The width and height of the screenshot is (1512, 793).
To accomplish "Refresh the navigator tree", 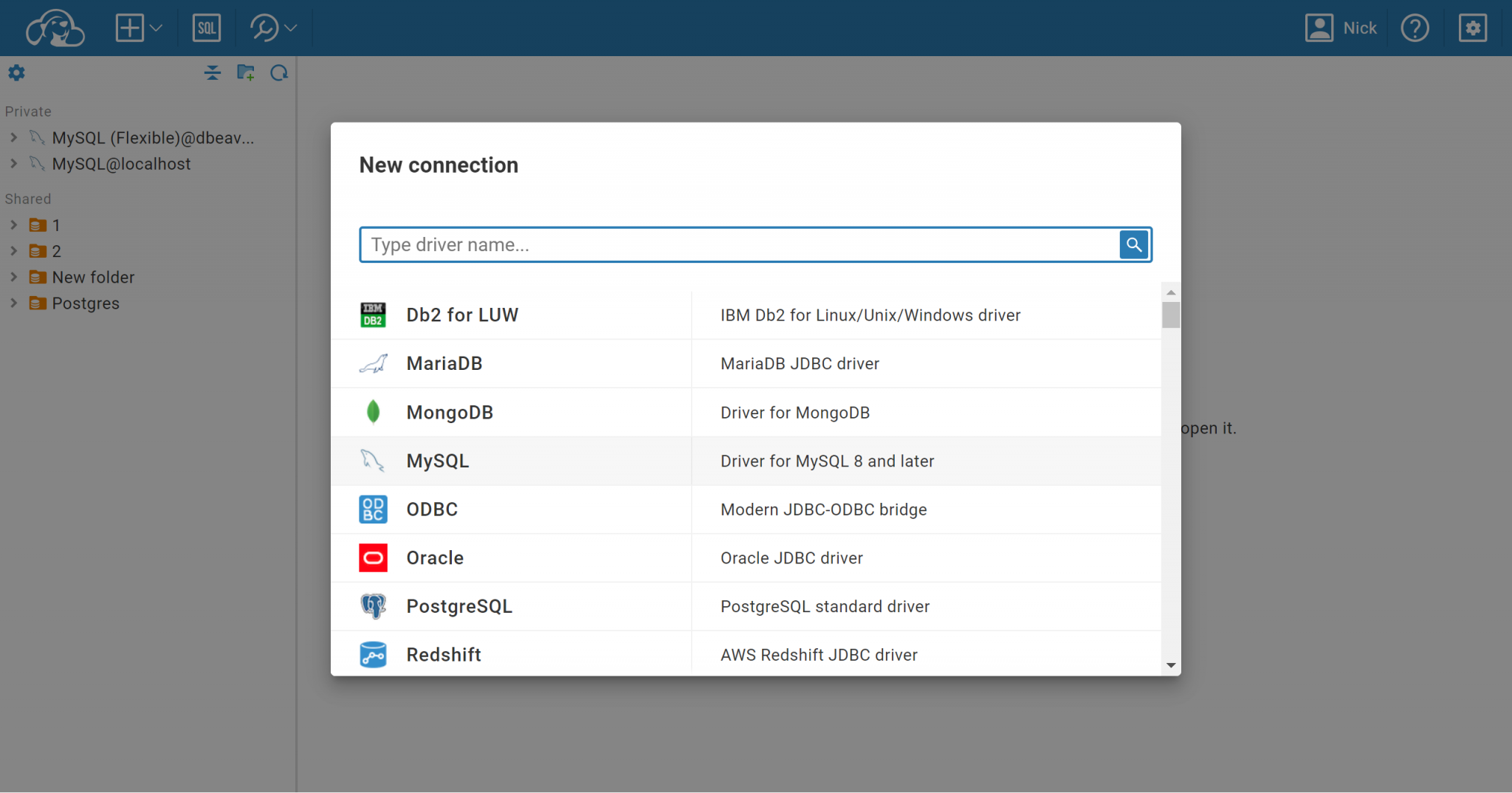I will pos(279,72).
